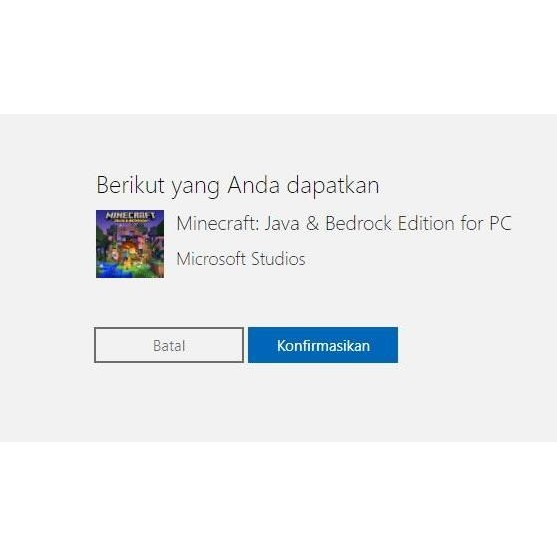Click the word dapatkan in the heading
Screen dimensions: 557x557
click(333, 186)
